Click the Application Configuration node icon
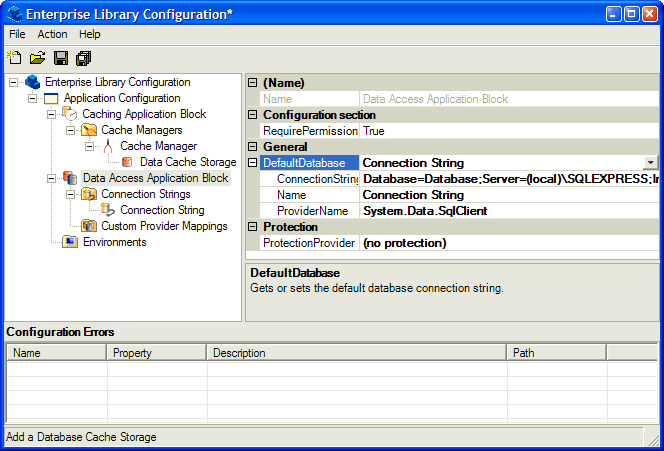This screenshot has width=664, height=451. pyautogui.click(x=51, y=98)
